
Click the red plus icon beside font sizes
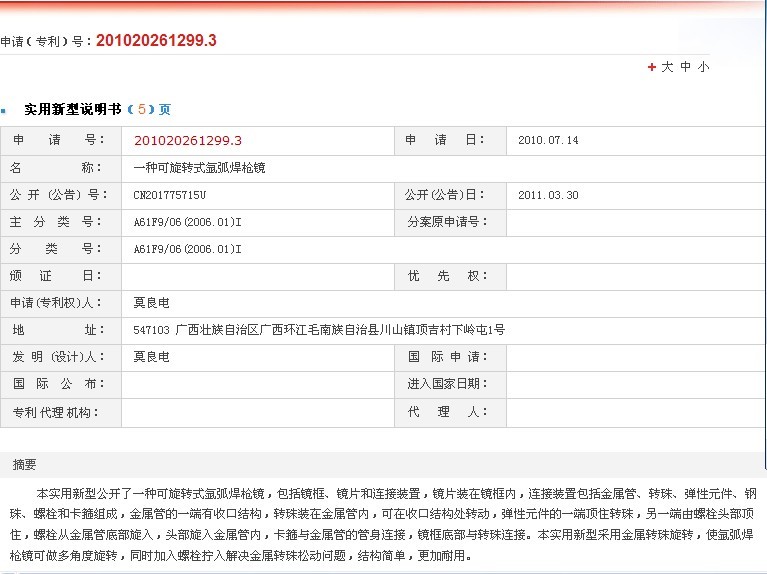pos(652,67)
